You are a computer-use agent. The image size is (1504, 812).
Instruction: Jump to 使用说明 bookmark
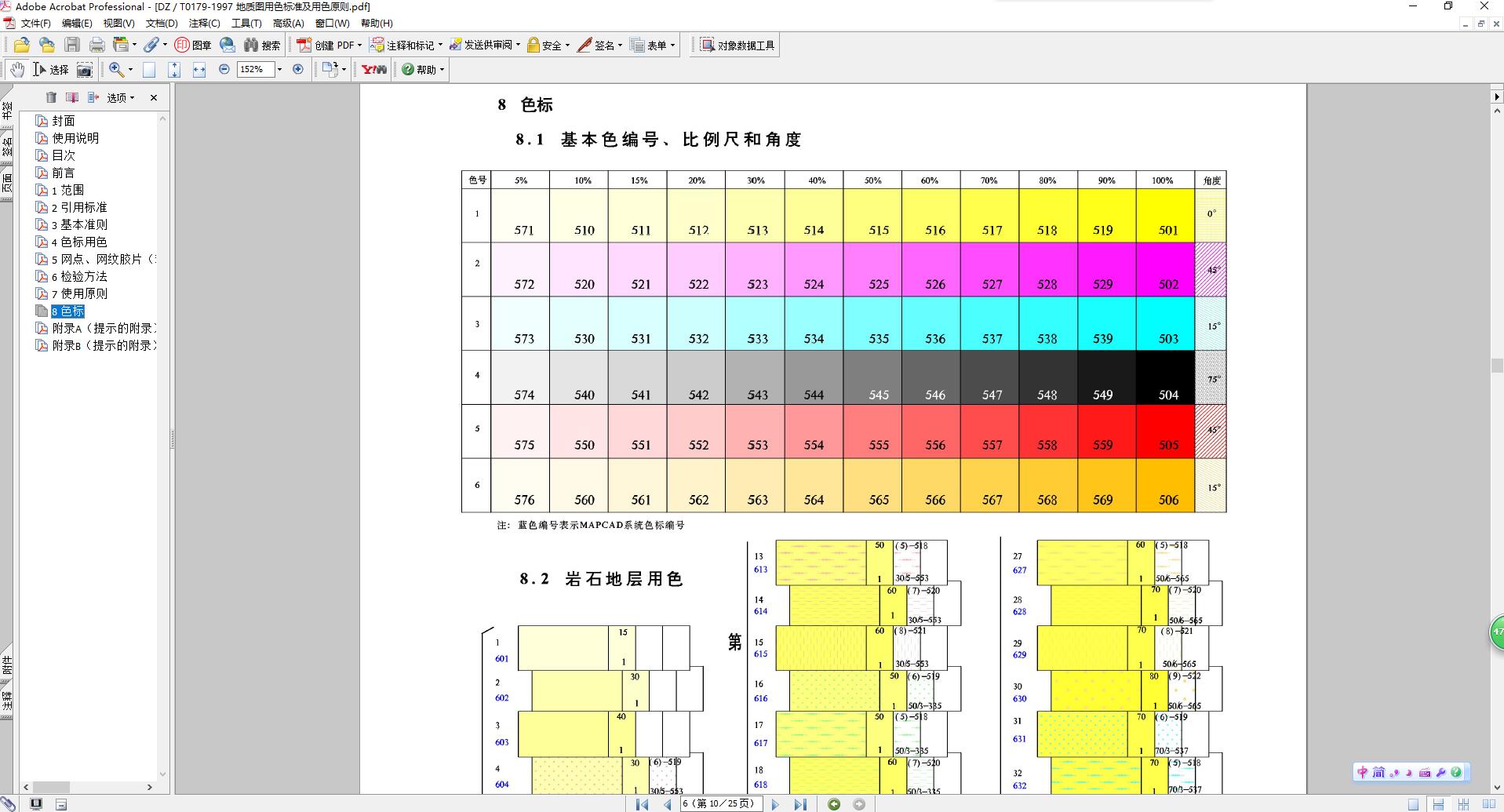click(75, 138)
